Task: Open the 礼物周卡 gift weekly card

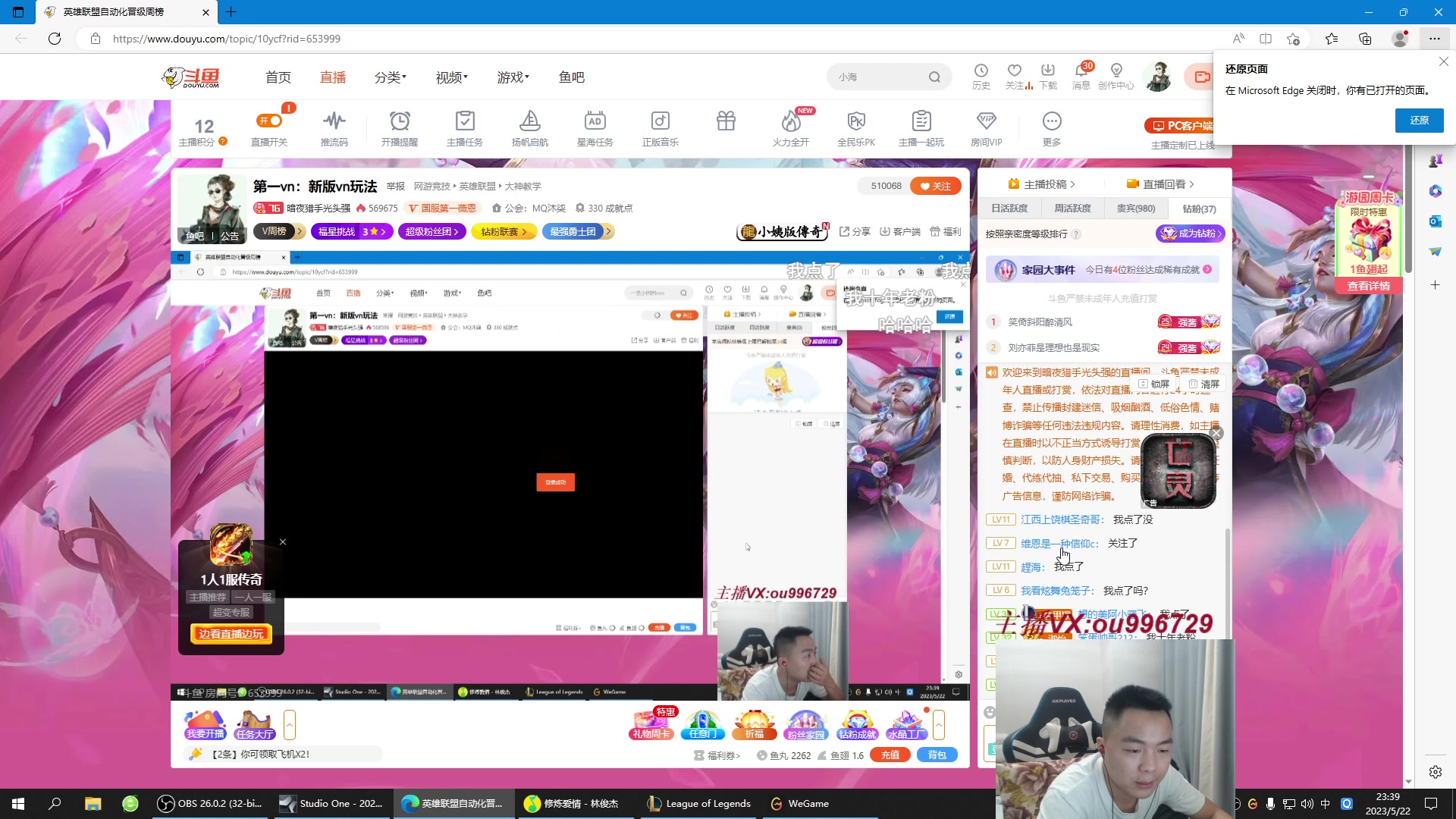Action: pyautogui.click(x=650, y=726)
